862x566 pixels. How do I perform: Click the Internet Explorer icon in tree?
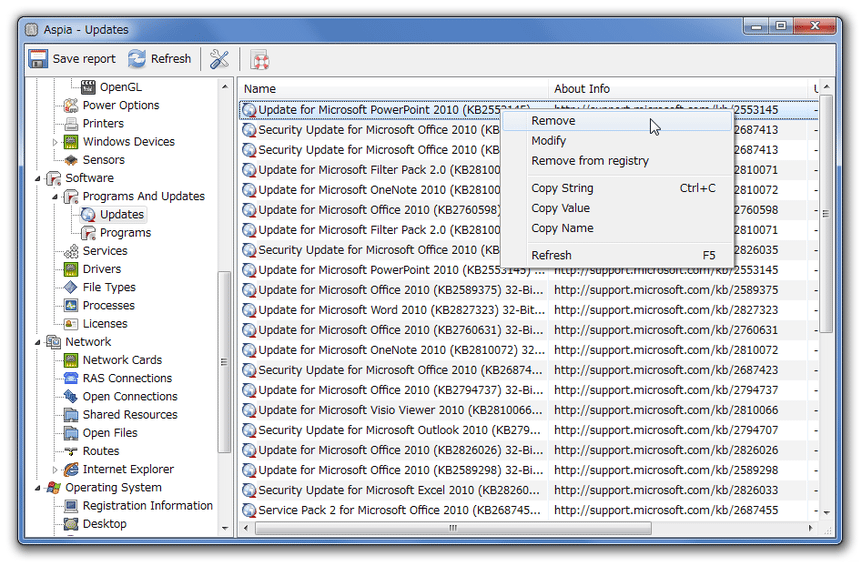[71, 469]
